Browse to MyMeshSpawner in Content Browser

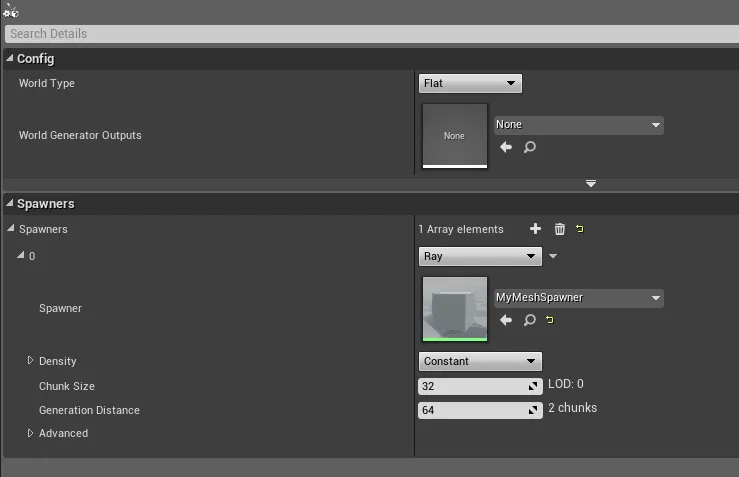pos(530,320)
